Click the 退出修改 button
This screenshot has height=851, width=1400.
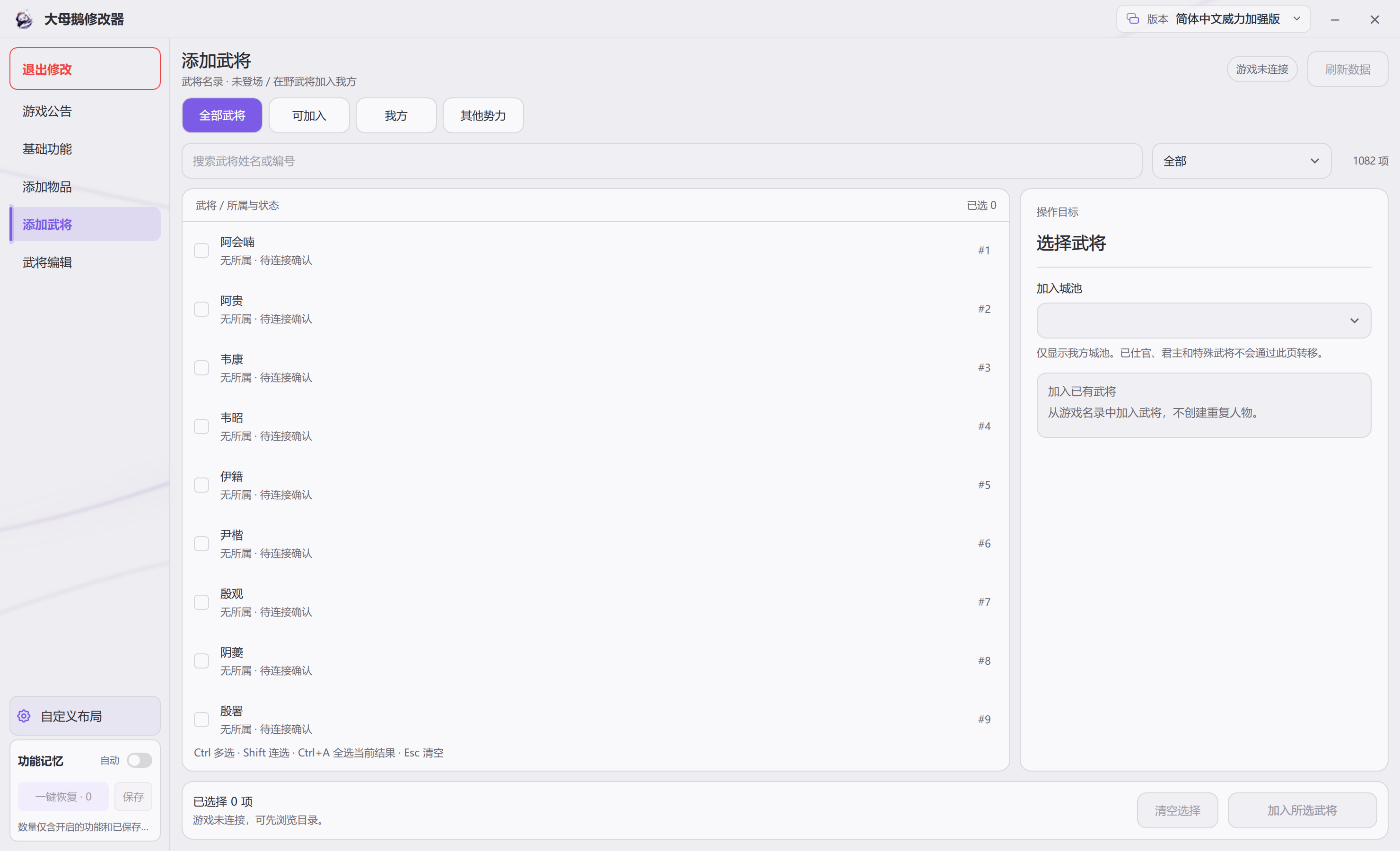[85, 69]
